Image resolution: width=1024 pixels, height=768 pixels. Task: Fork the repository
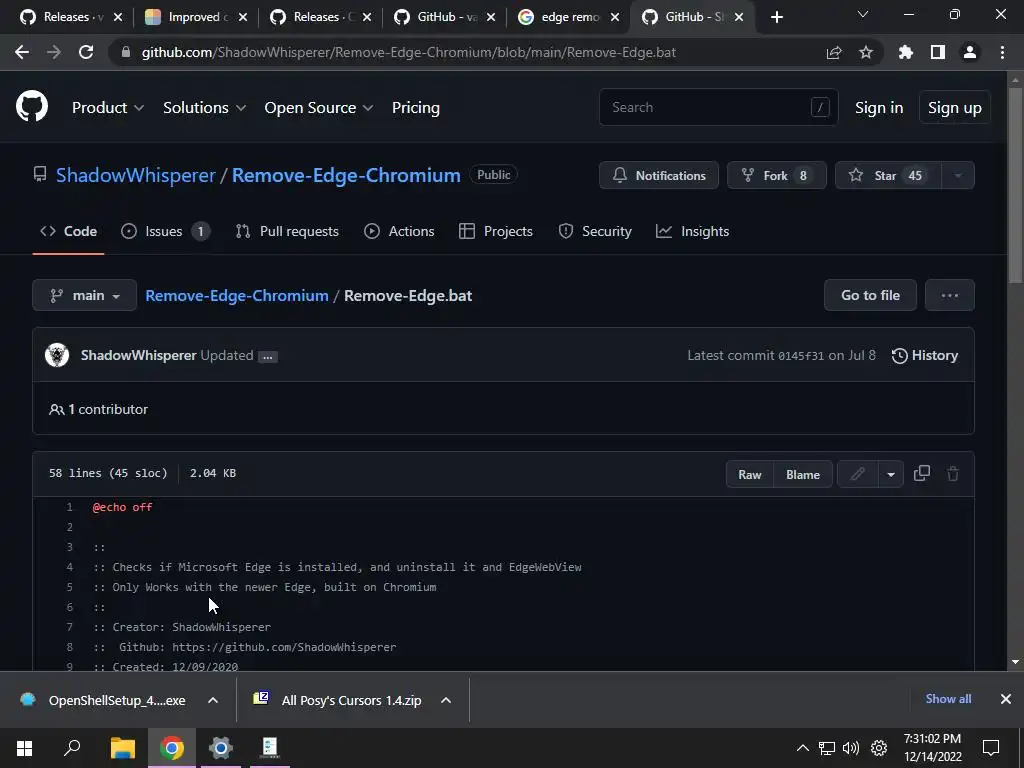(x=776, y=175)
